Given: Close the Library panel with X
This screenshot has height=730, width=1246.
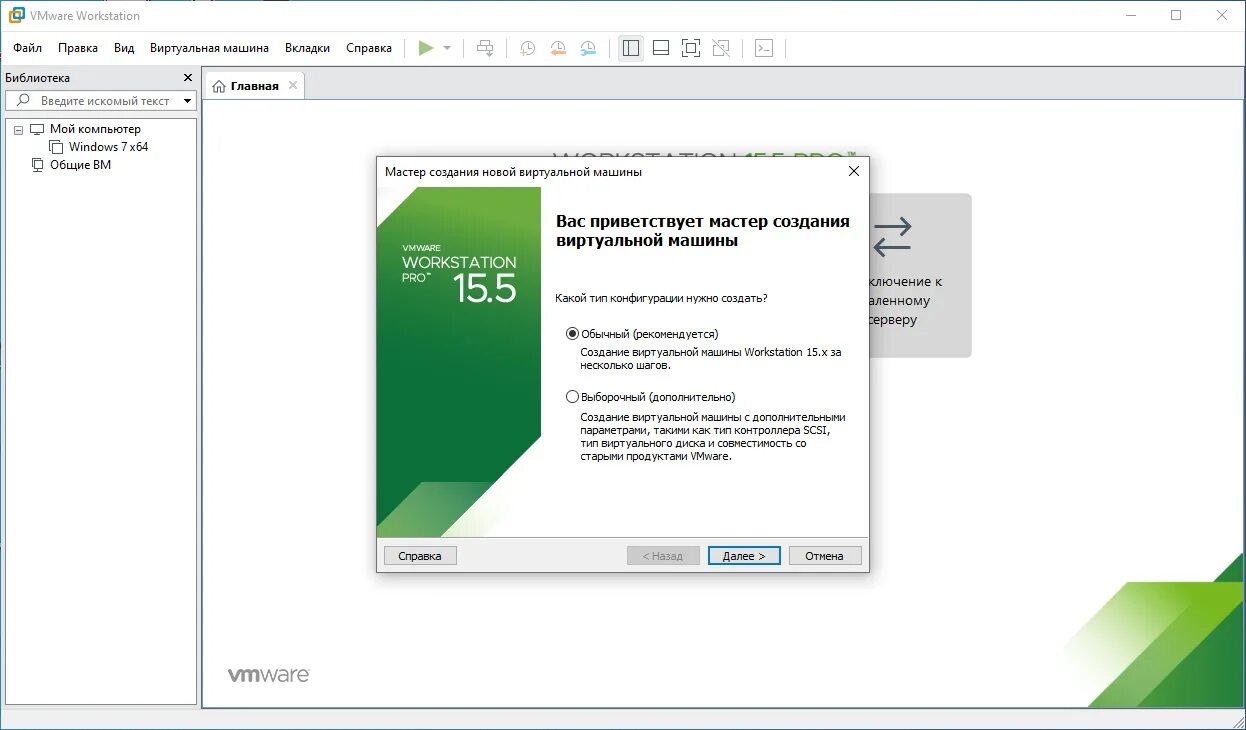Looking at the screenshot, I should click(187, 77).
